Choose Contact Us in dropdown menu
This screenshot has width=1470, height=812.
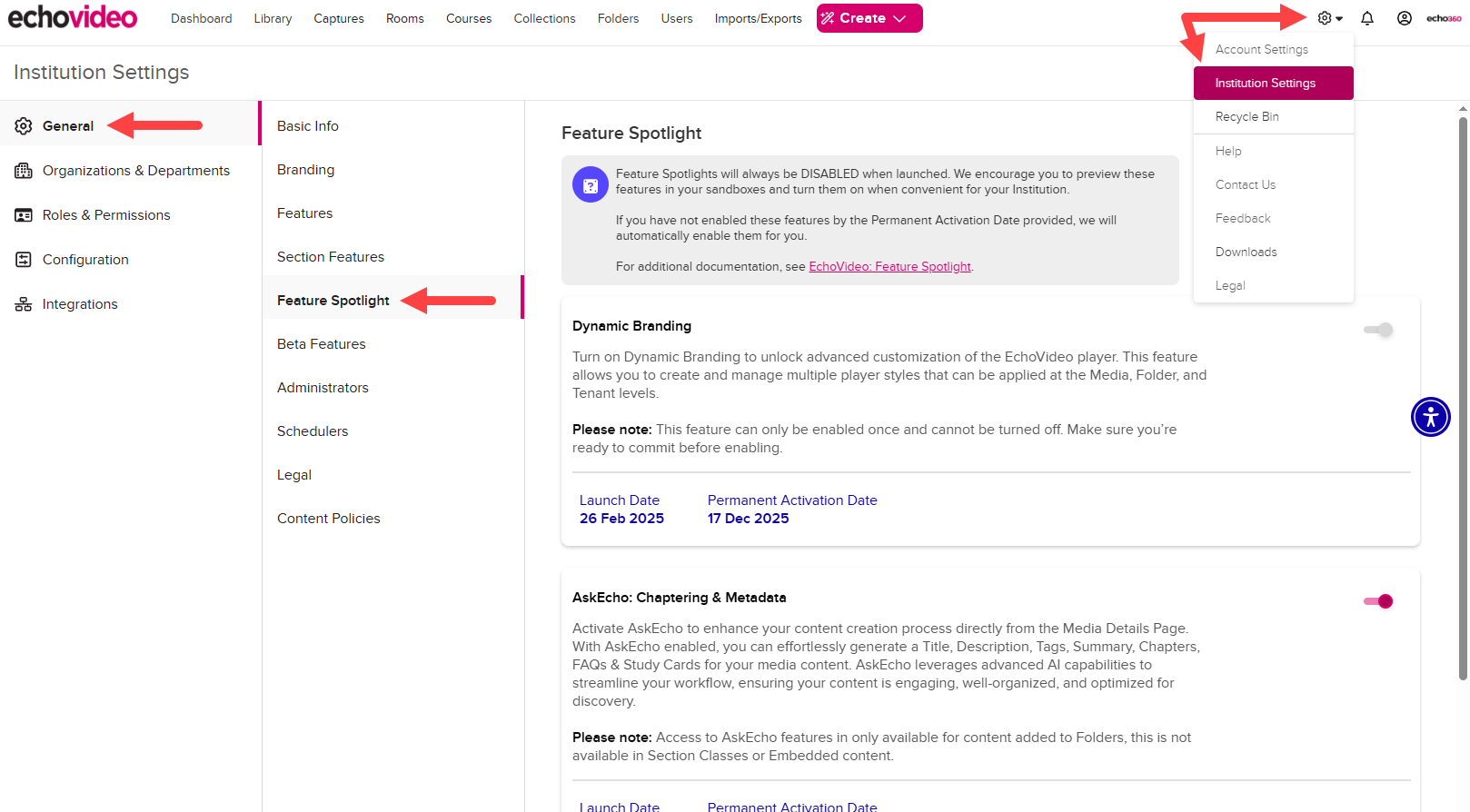click(x=1274, y=184)
